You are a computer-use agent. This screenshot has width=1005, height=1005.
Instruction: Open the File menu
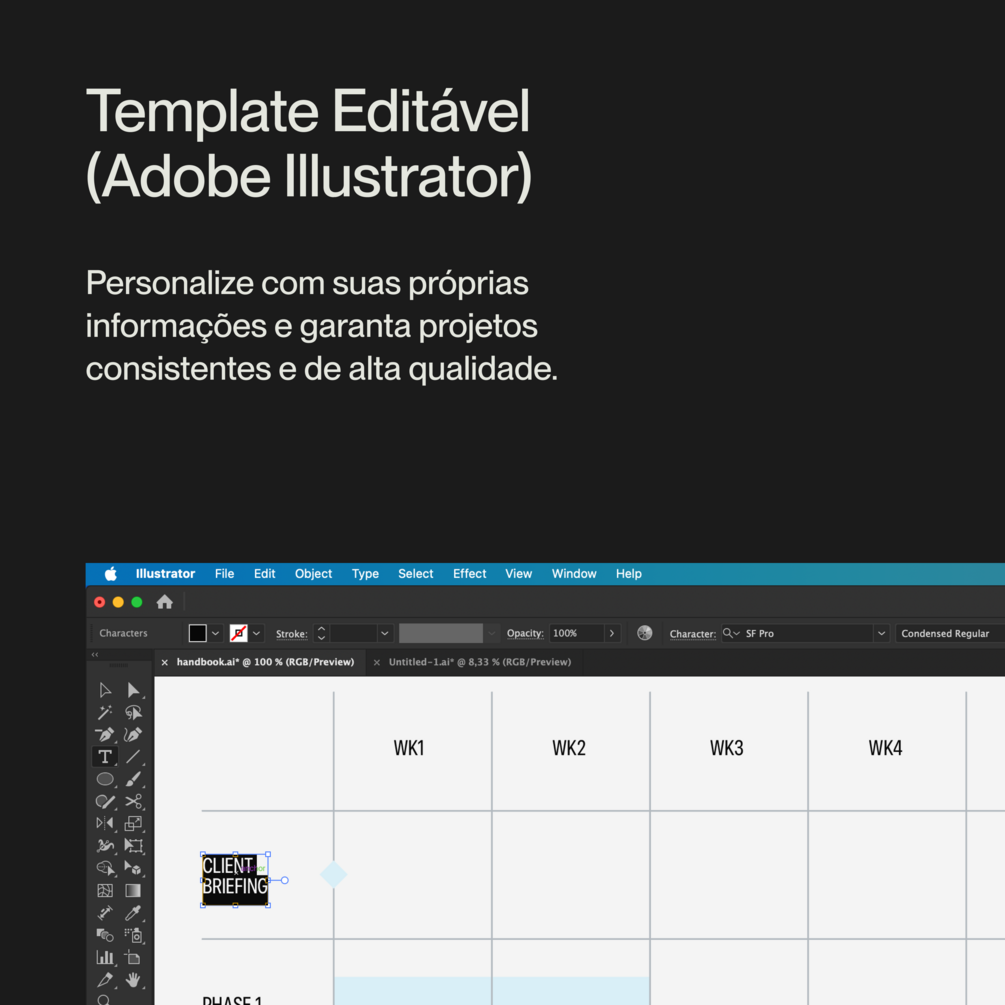224,574
